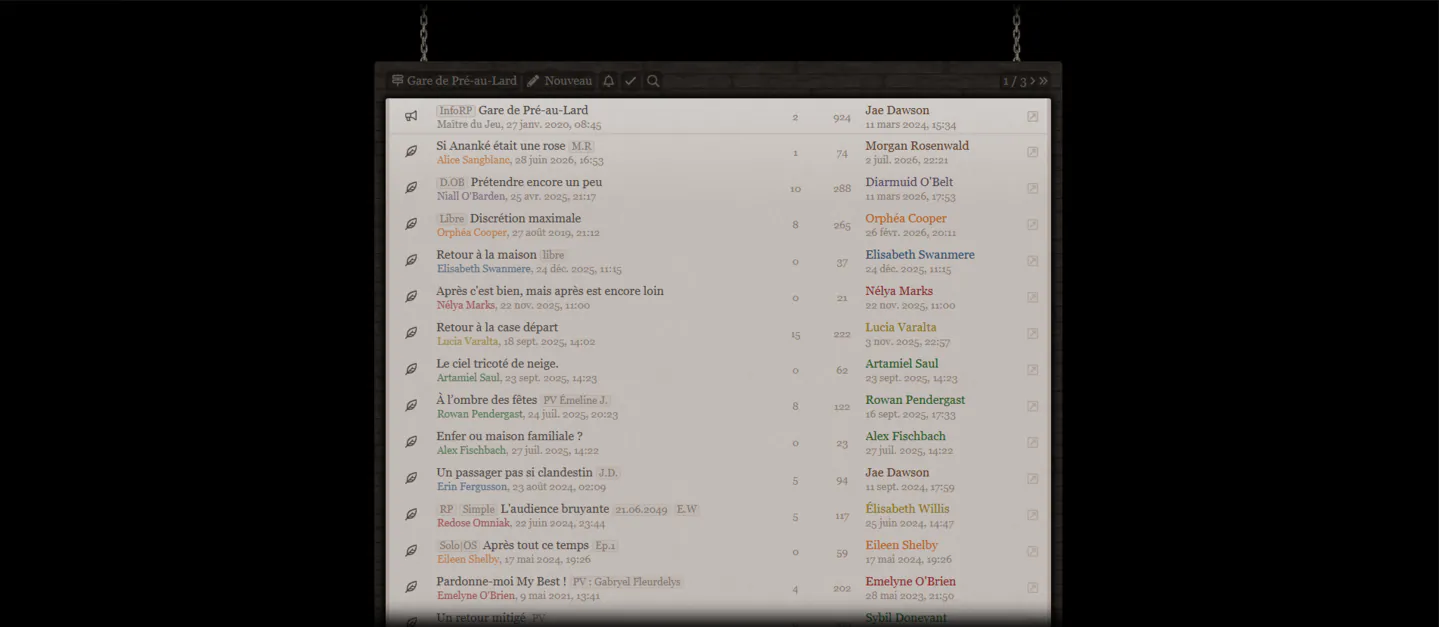Open author profile Niall O'Barden
This screenshot has height=627, width=1439.
pyautogui.click(x=471, y=196)
